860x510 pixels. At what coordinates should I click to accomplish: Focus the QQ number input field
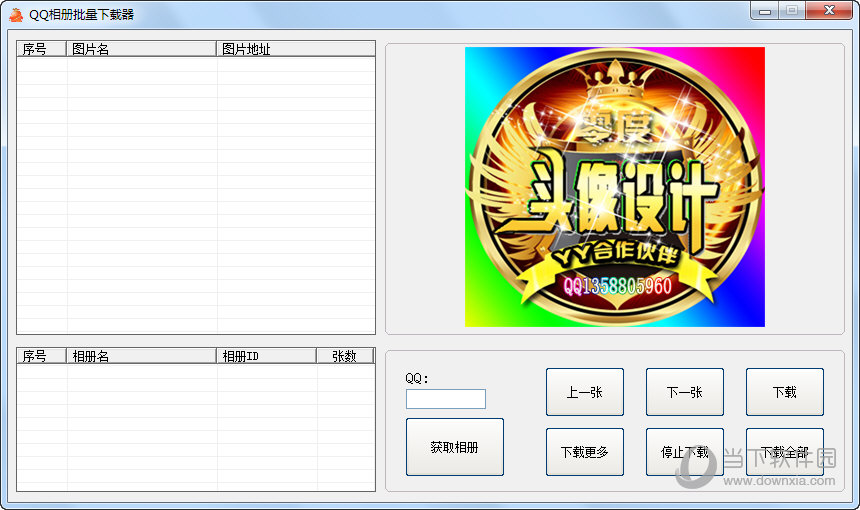click(x=446, y=399)
